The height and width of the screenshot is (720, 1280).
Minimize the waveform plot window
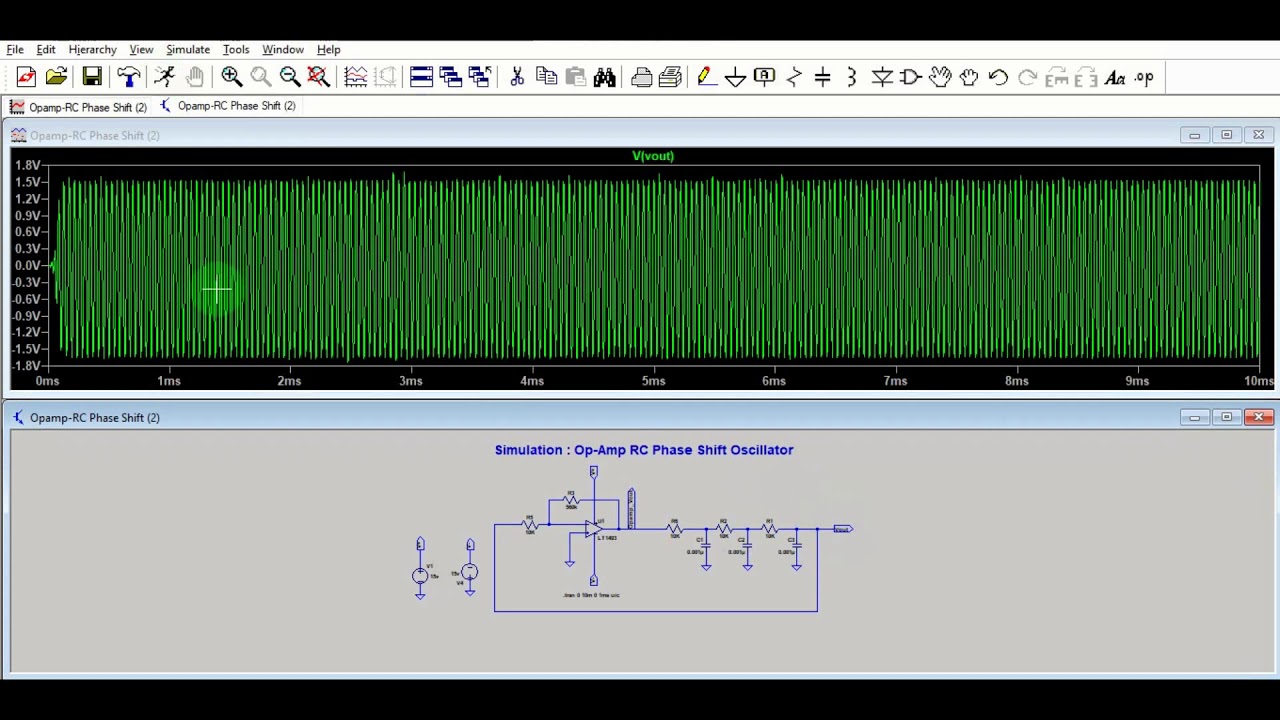tap(1194, 135)
